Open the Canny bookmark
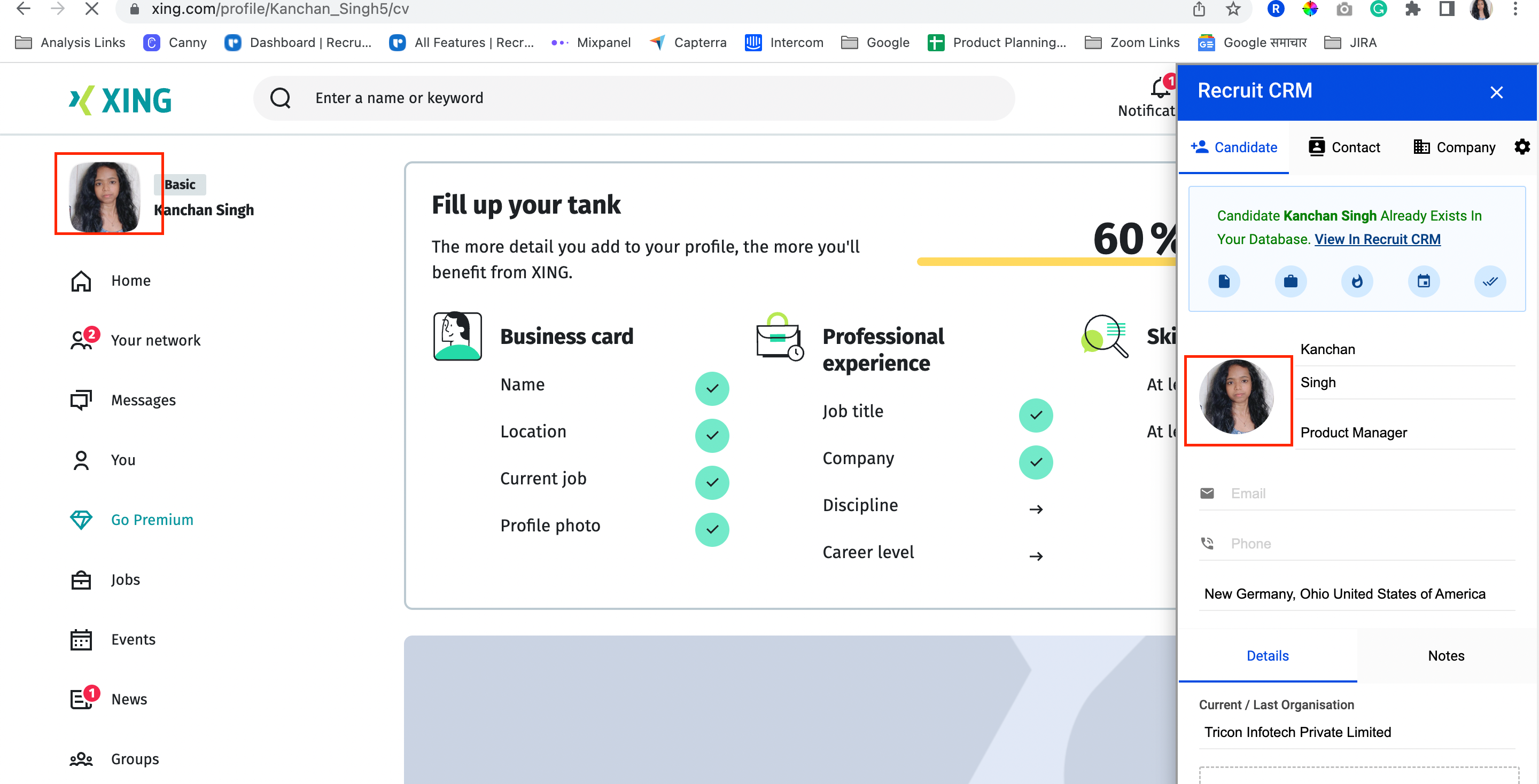 [x=175, y=42]
